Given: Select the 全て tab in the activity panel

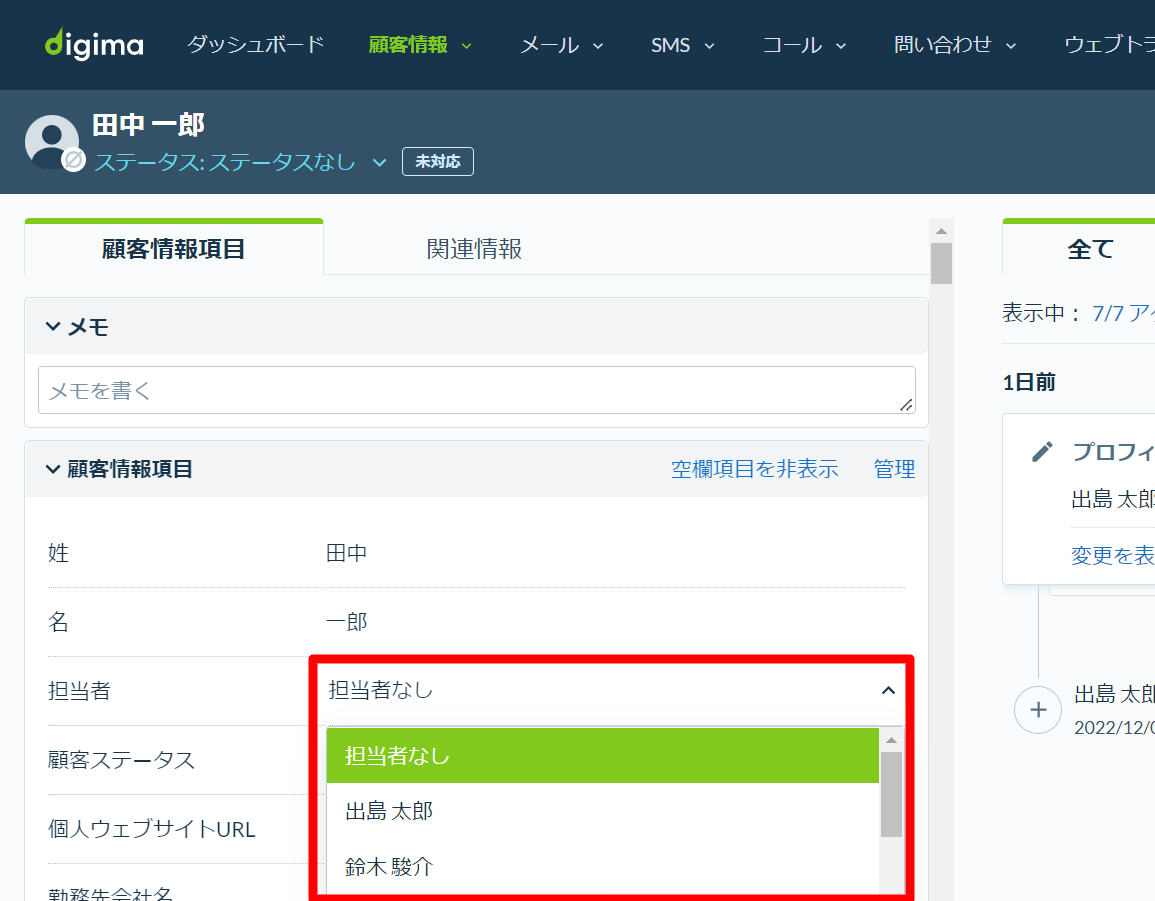Looking at the screenshot, I should [x=1089, y=249].
